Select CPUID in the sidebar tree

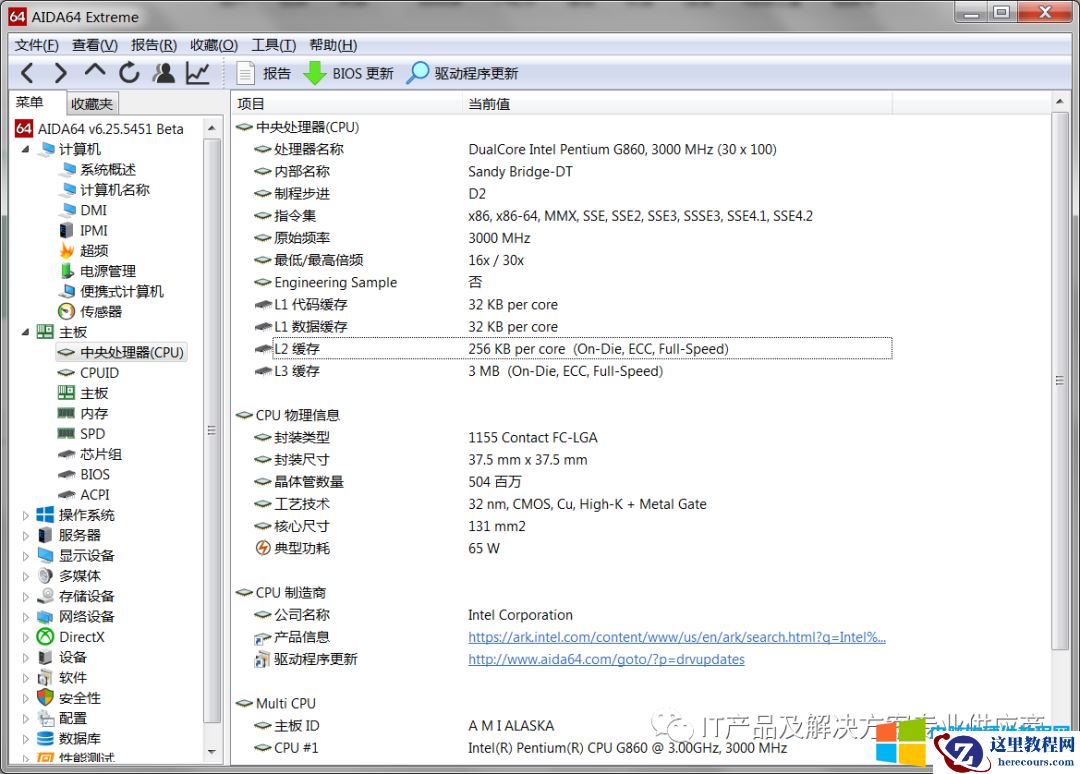click(x=99, y=373)
